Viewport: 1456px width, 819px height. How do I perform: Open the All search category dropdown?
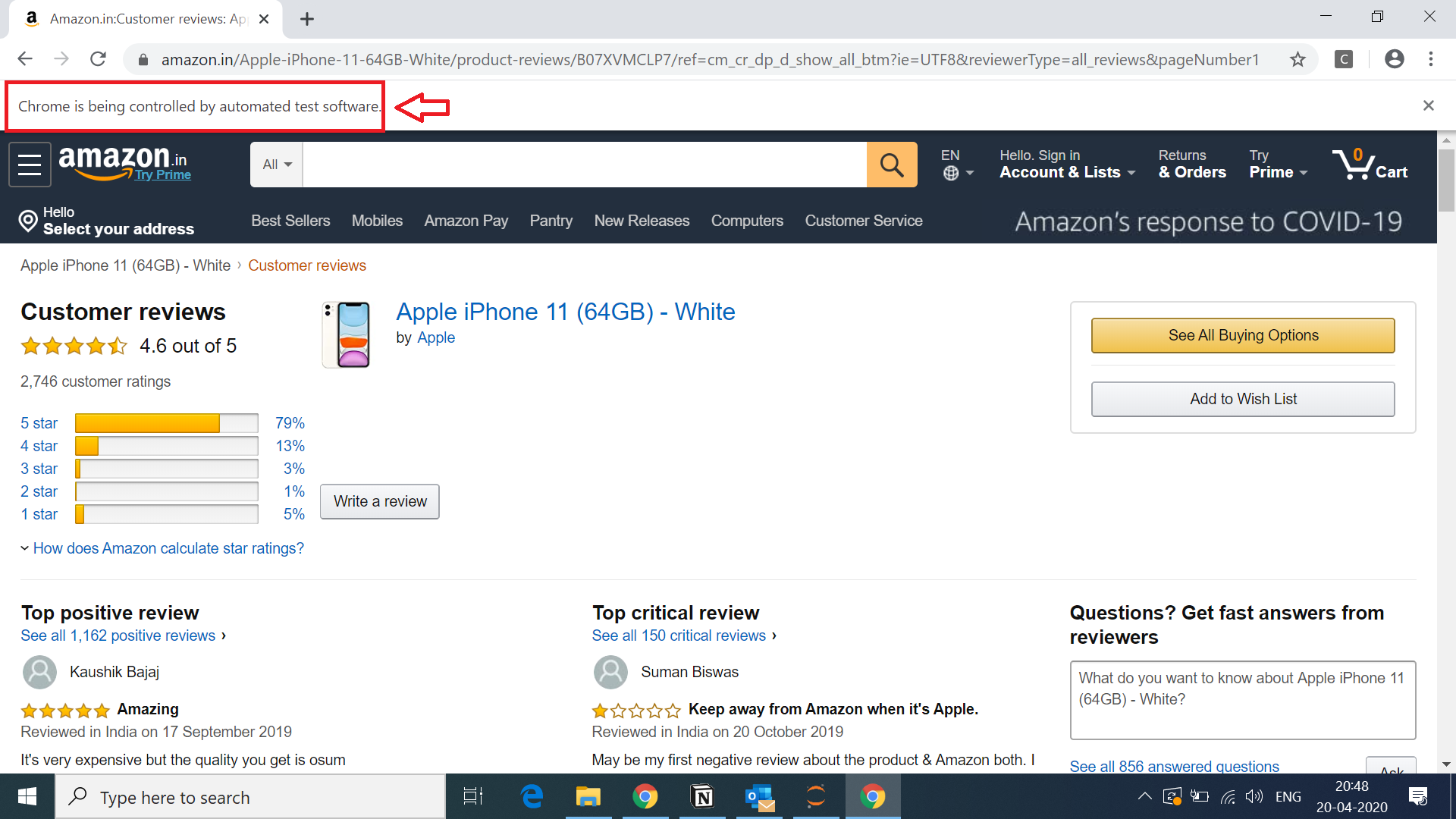pos(277,165)
